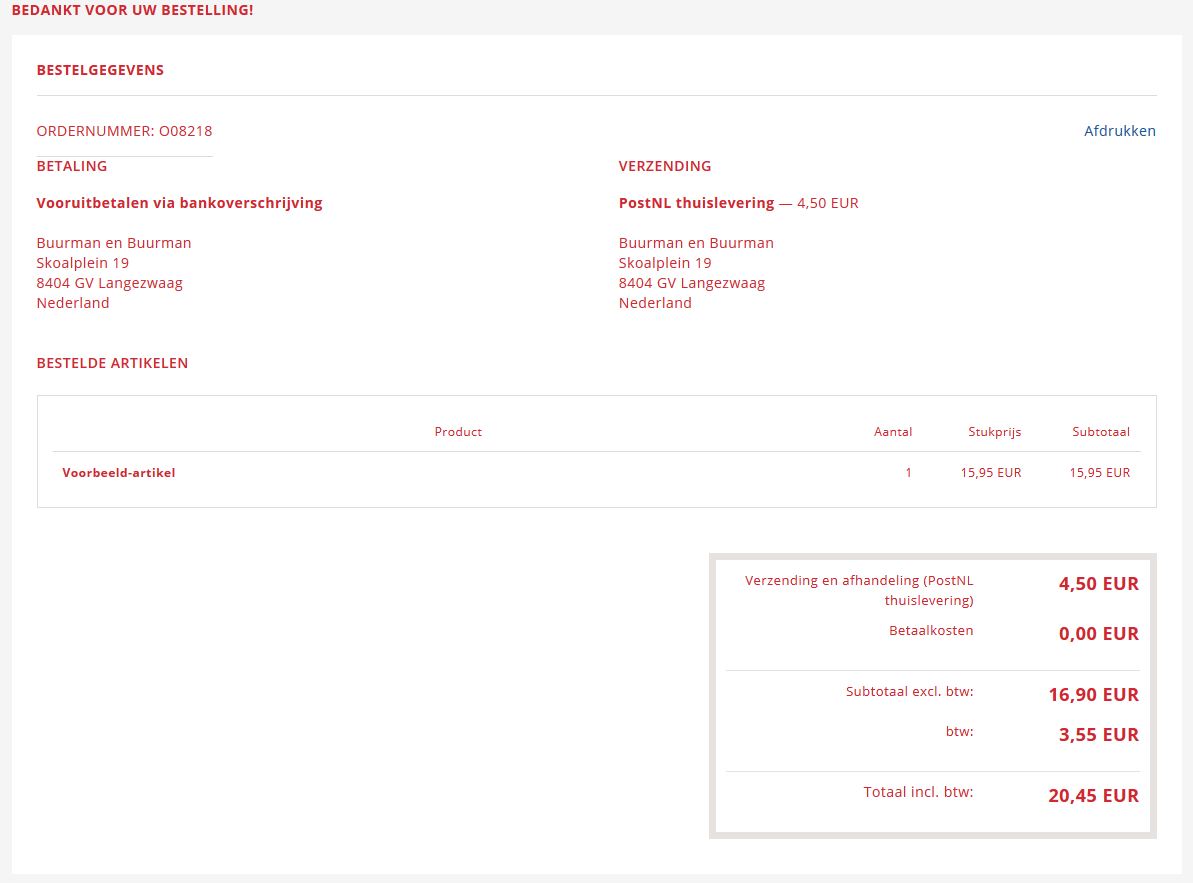
Task: Select Nederland in the shipping address
Action: (x=655, y=303)
